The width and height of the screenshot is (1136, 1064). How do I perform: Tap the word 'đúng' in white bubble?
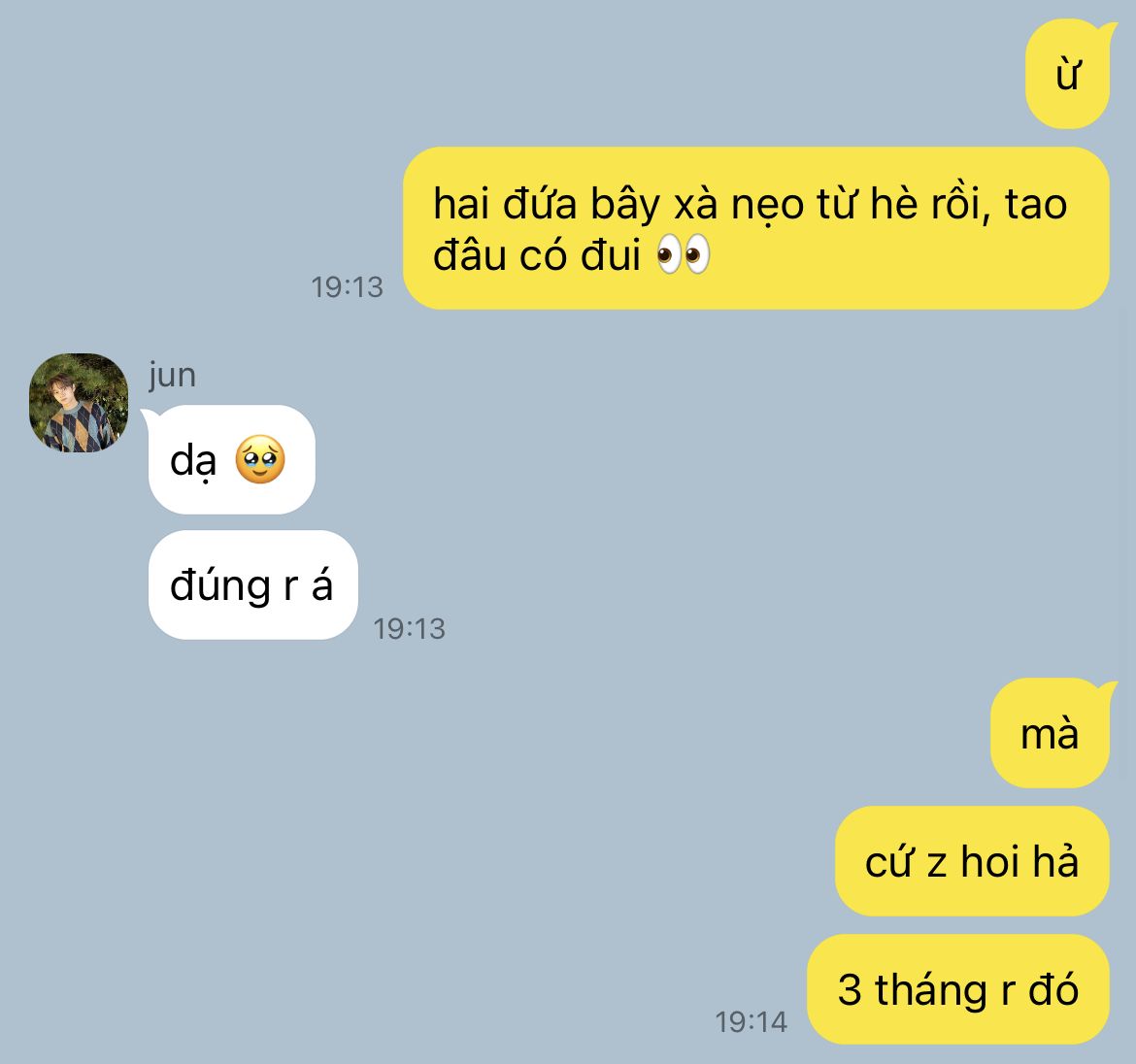pos(220,586)
